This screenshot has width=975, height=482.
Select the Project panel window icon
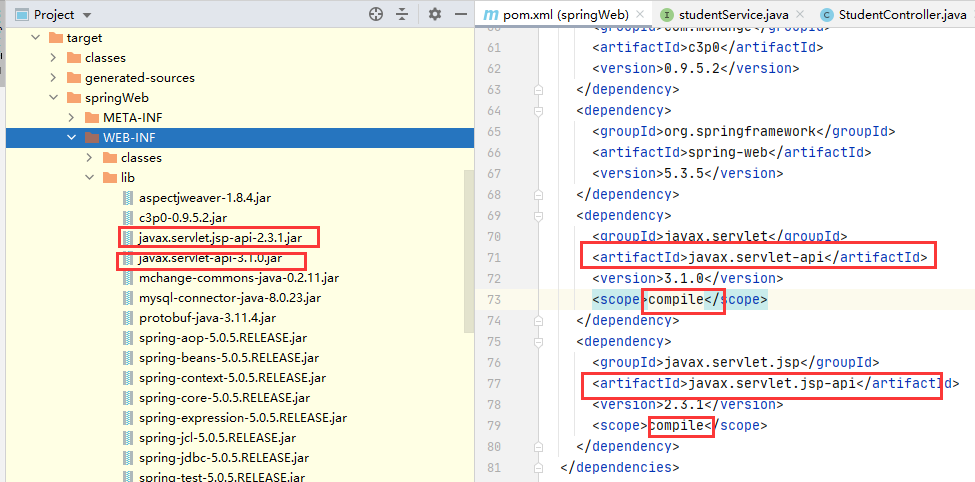click(x=22, y=15)
